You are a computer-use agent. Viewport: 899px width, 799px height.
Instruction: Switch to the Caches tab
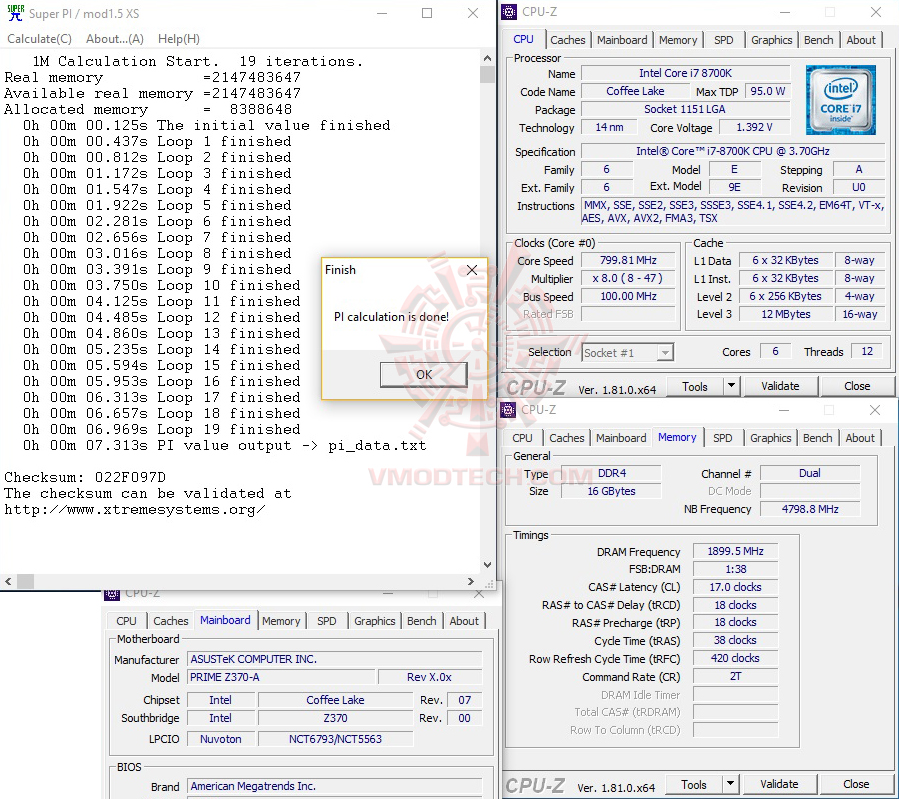click(x=568, y=39)
